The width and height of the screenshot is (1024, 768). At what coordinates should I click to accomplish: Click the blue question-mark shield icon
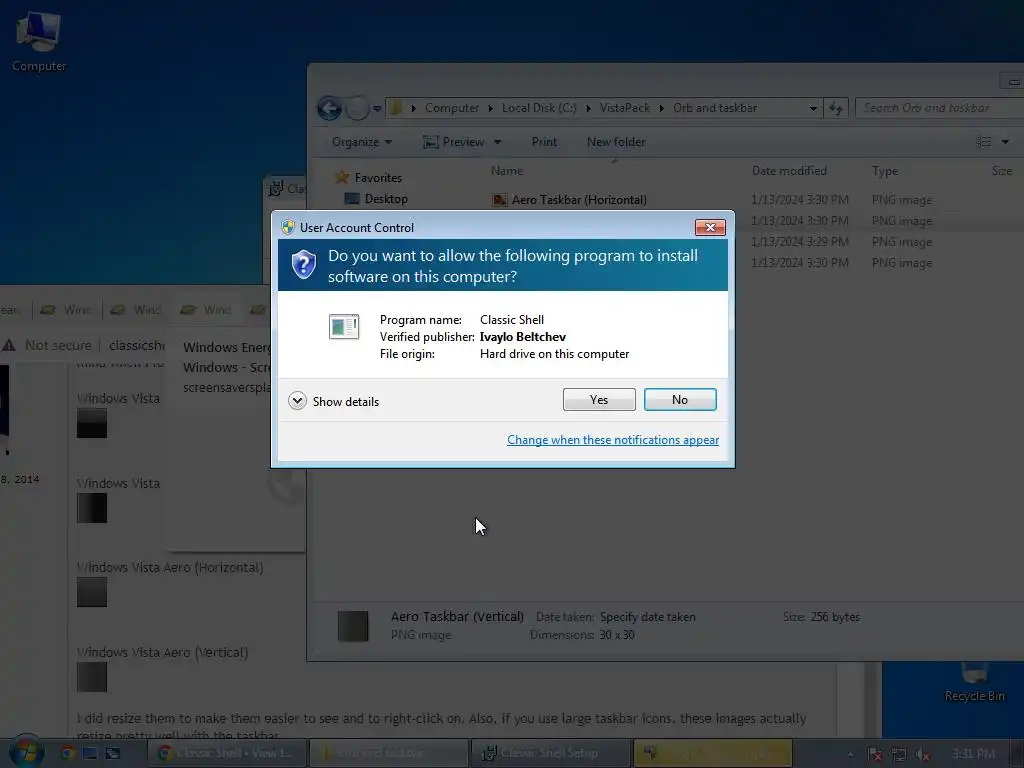(304, 265)
